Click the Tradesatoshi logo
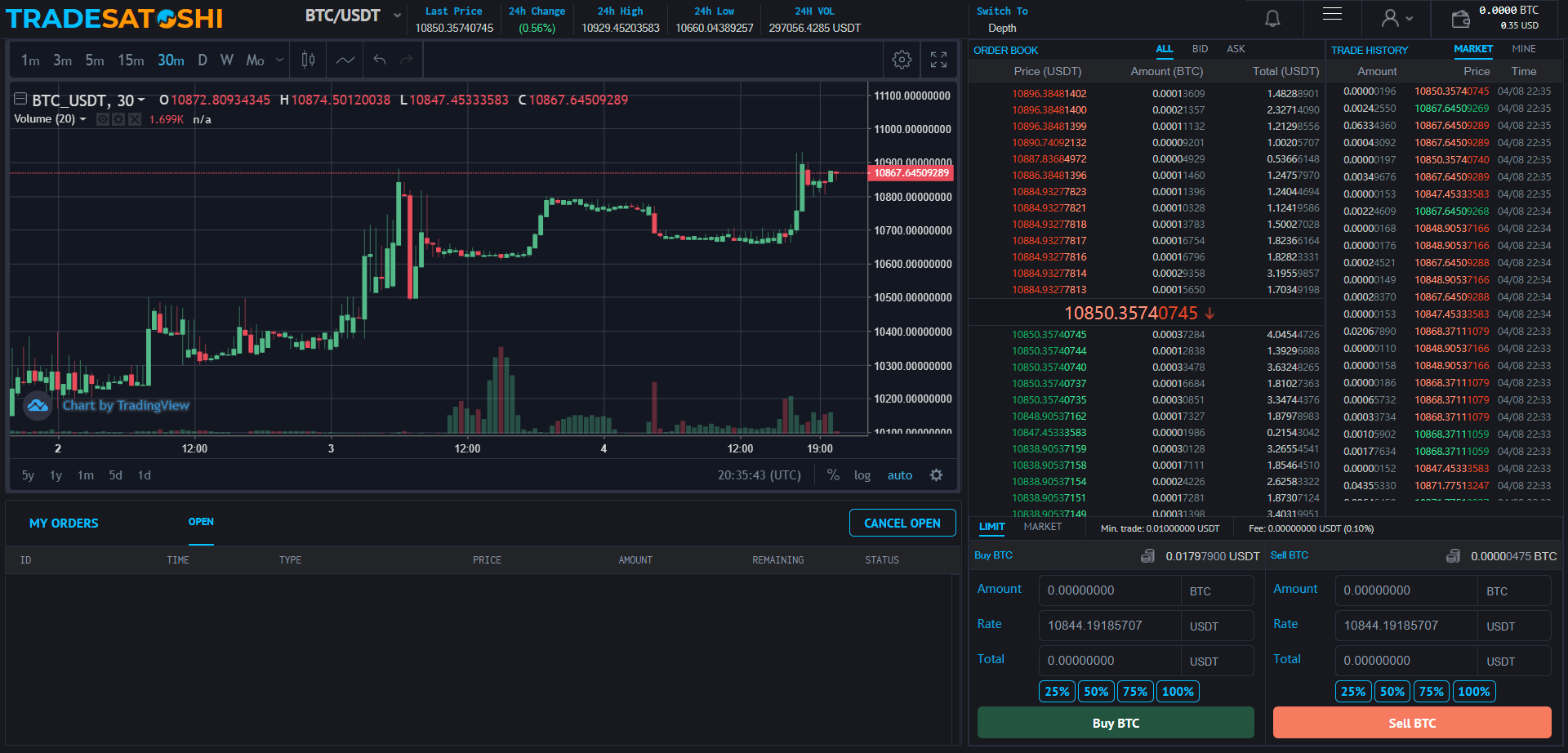This screenshot has width=1568, height=753. pos(114,18)
